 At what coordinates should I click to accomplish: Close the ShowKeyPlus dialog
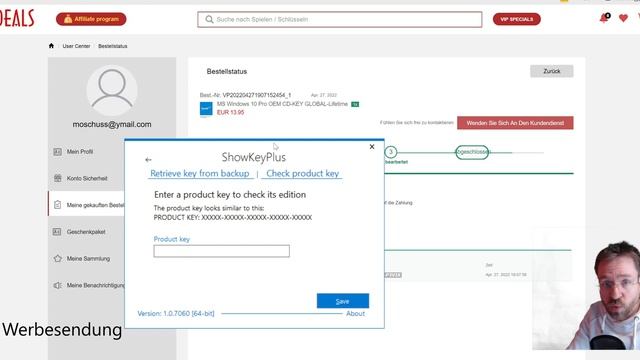tap(372, 147)
